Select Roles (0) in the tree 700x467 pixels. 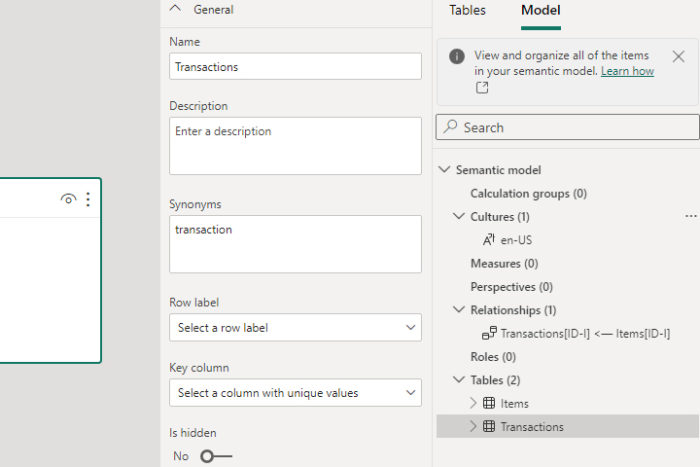[493, 357]
